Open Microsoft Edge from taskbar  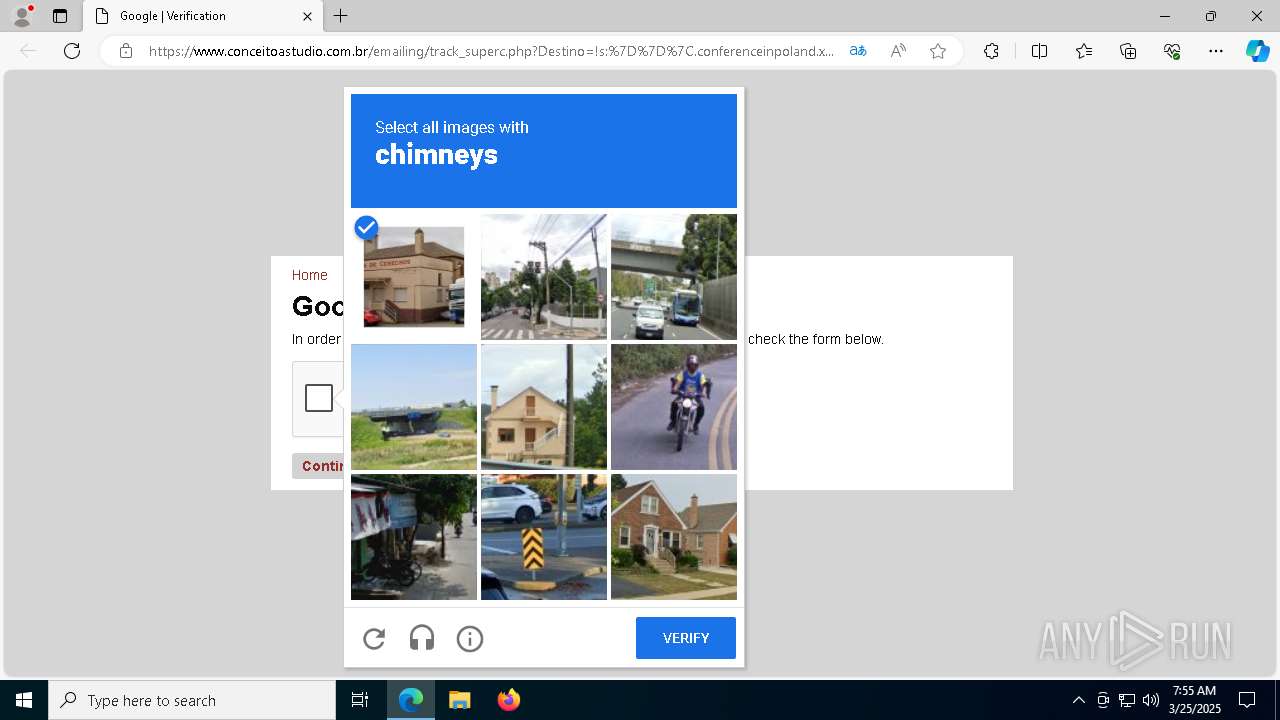click(x=411, y=700)
